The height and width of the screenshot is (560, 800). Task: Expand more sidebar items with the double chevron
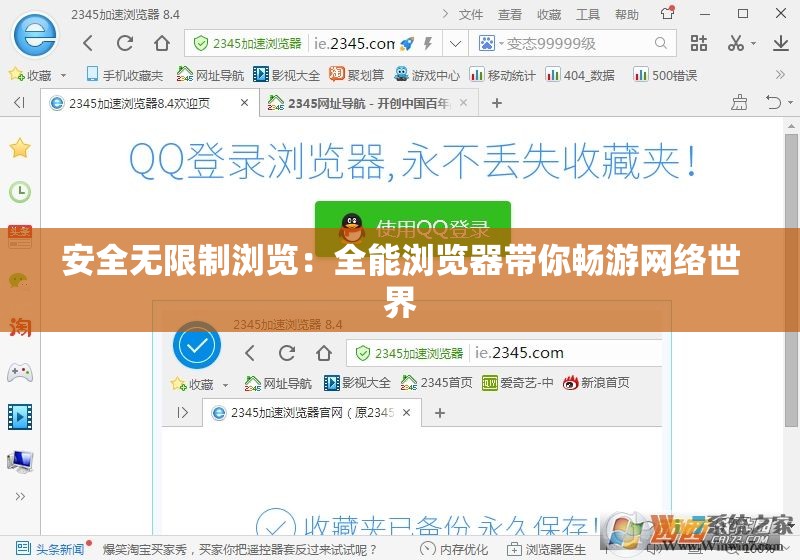click(20, 497)
